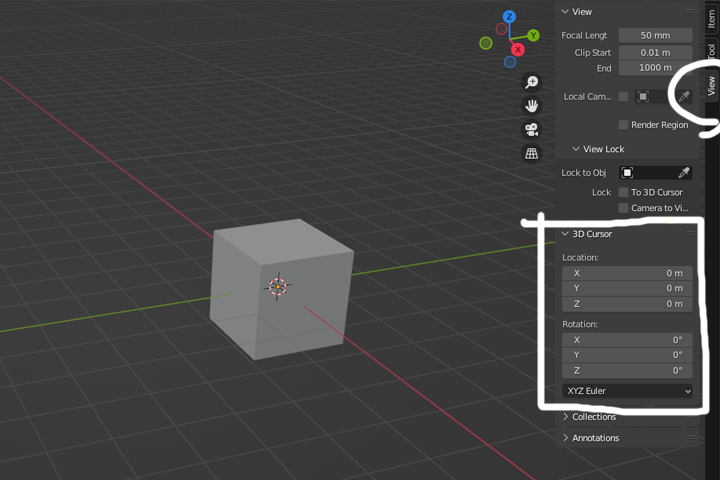Viewport: 720px width, 480px height.
Task: Click 3D Cursor Rotation Y field
Action: (627, 355)
